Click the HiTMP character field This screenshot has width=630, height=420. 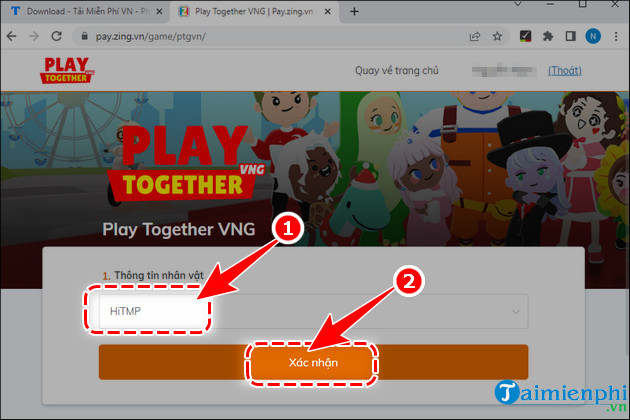pos(313,311)
